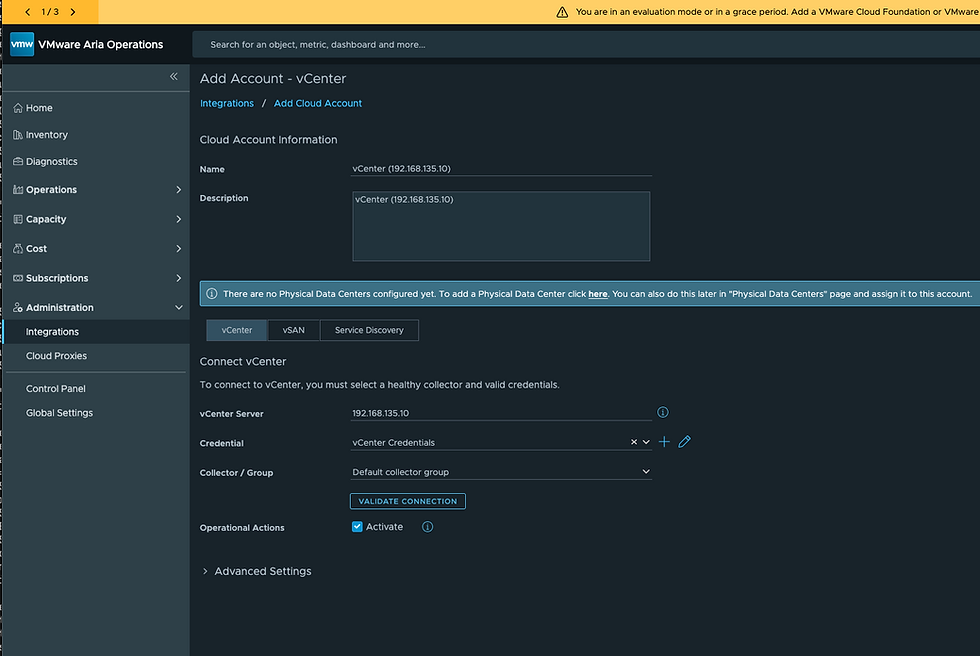This screenshot has width=980, height=656.
Task: Click the '1 / 3' page counter text
Action: point(50,12)
